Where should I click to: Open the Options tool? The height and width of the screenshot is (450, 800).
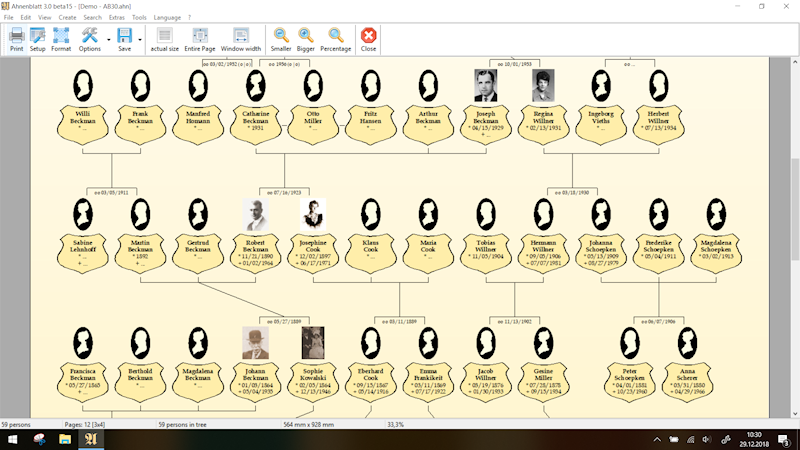coord(89,39)
